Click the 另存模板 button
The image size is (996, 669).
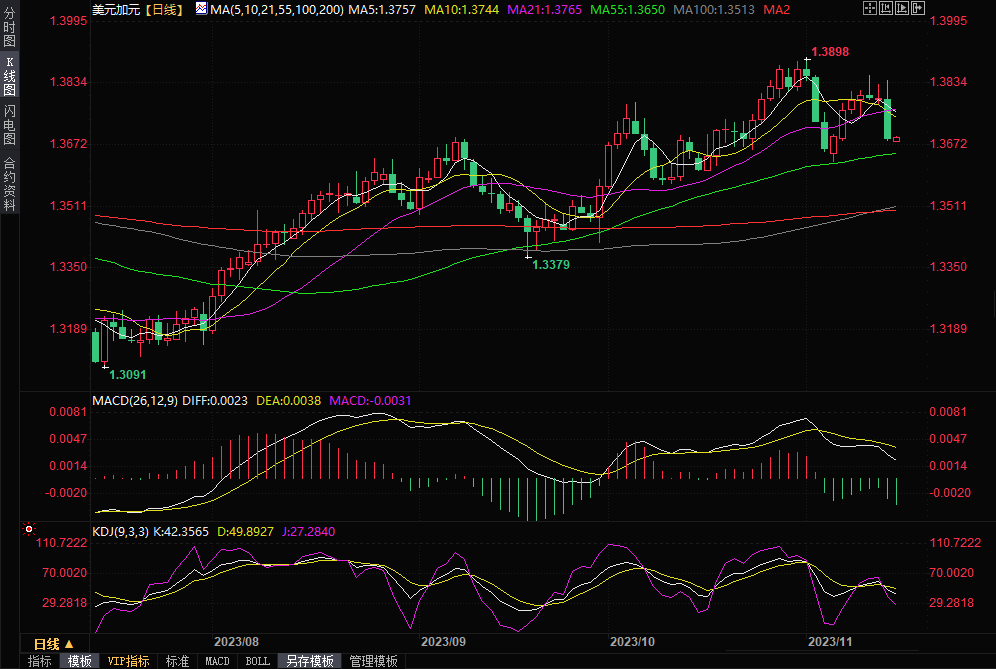[x=309, y=661]
